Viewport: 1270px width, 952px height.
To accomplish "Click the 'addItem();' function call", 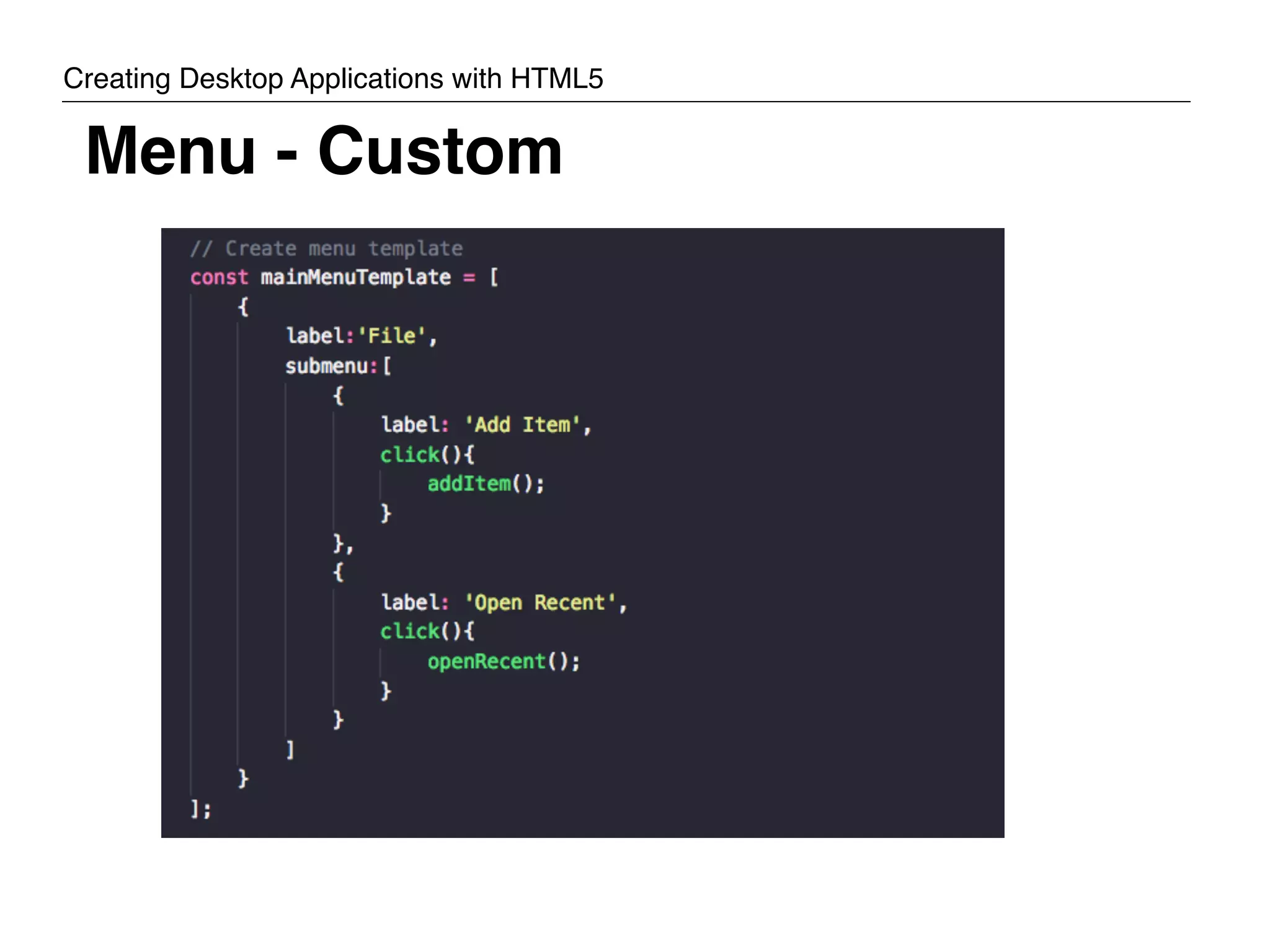I will 486,484.
